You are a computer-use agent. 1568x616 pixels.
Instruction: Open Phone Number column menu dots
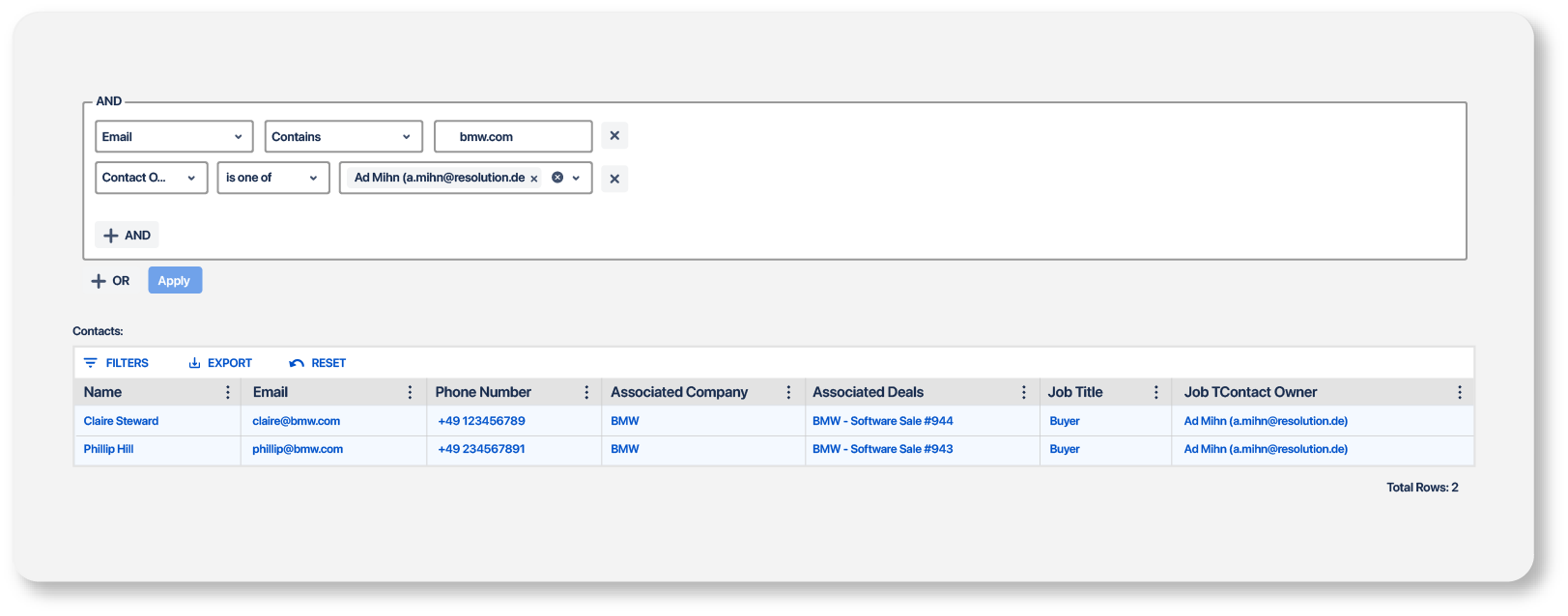coord(586,392)
